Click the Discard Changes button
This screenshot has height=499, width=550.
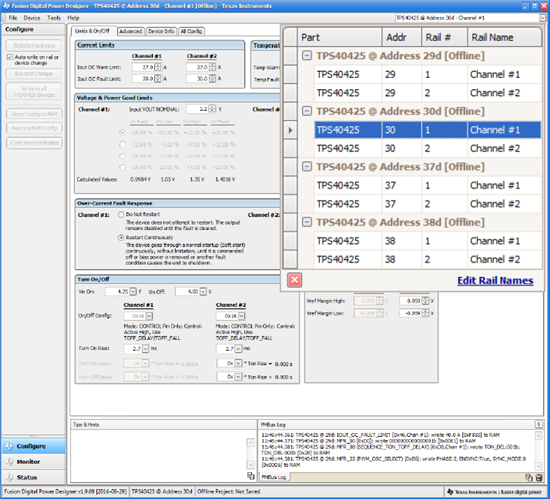coord(34,74)
